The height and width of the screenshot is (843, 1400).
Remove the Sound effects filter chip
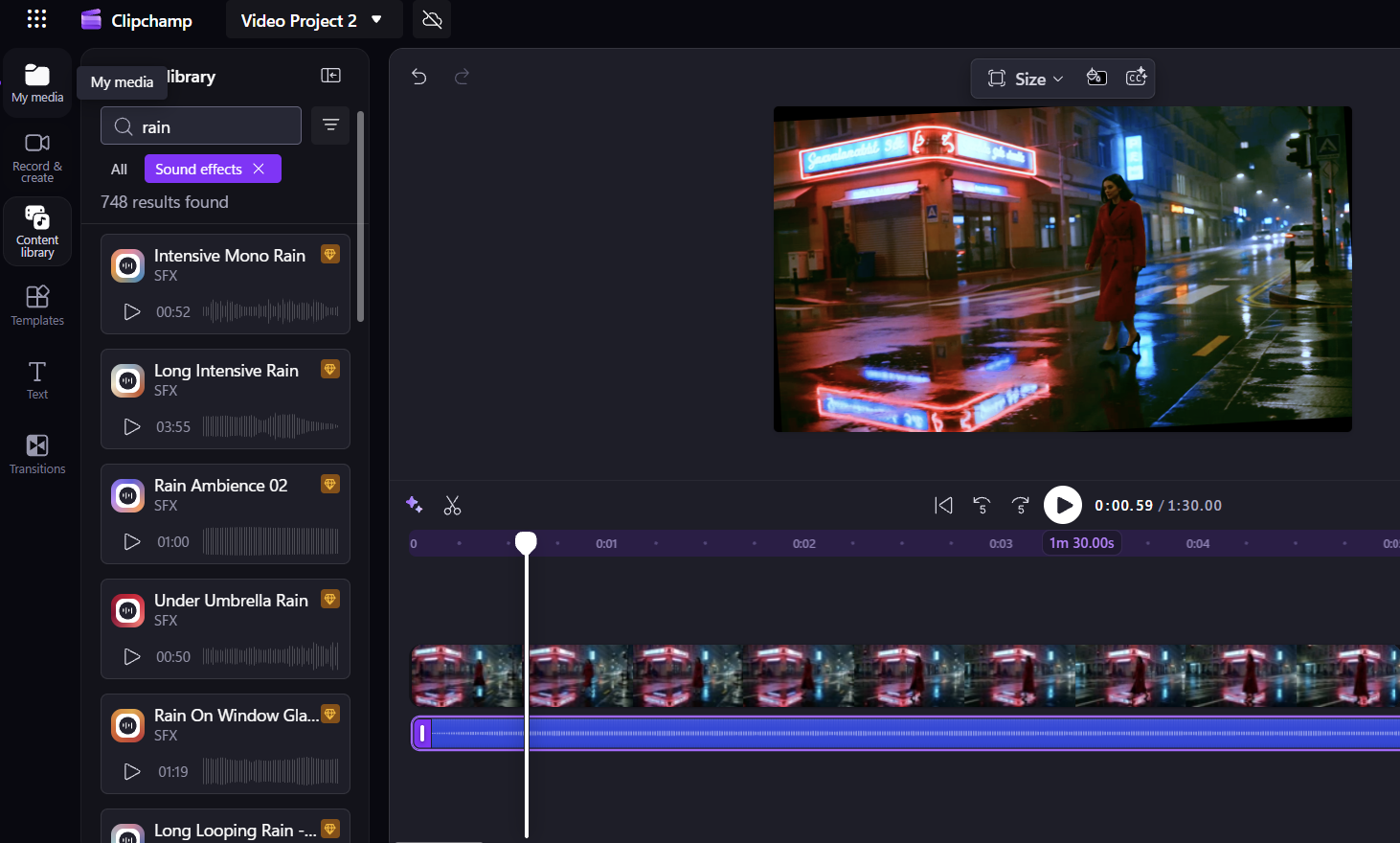(259, 169)
